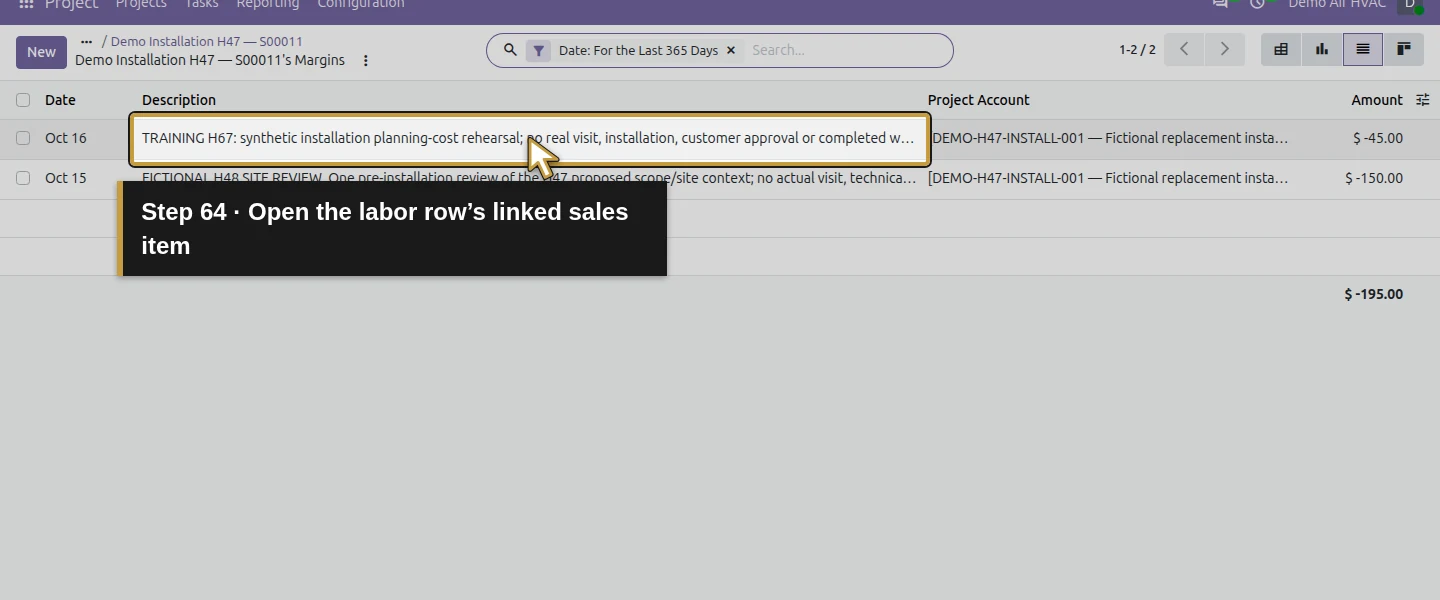1440x600 pixels.
Task: Sort by the Date column header
Action: (60, 100)
